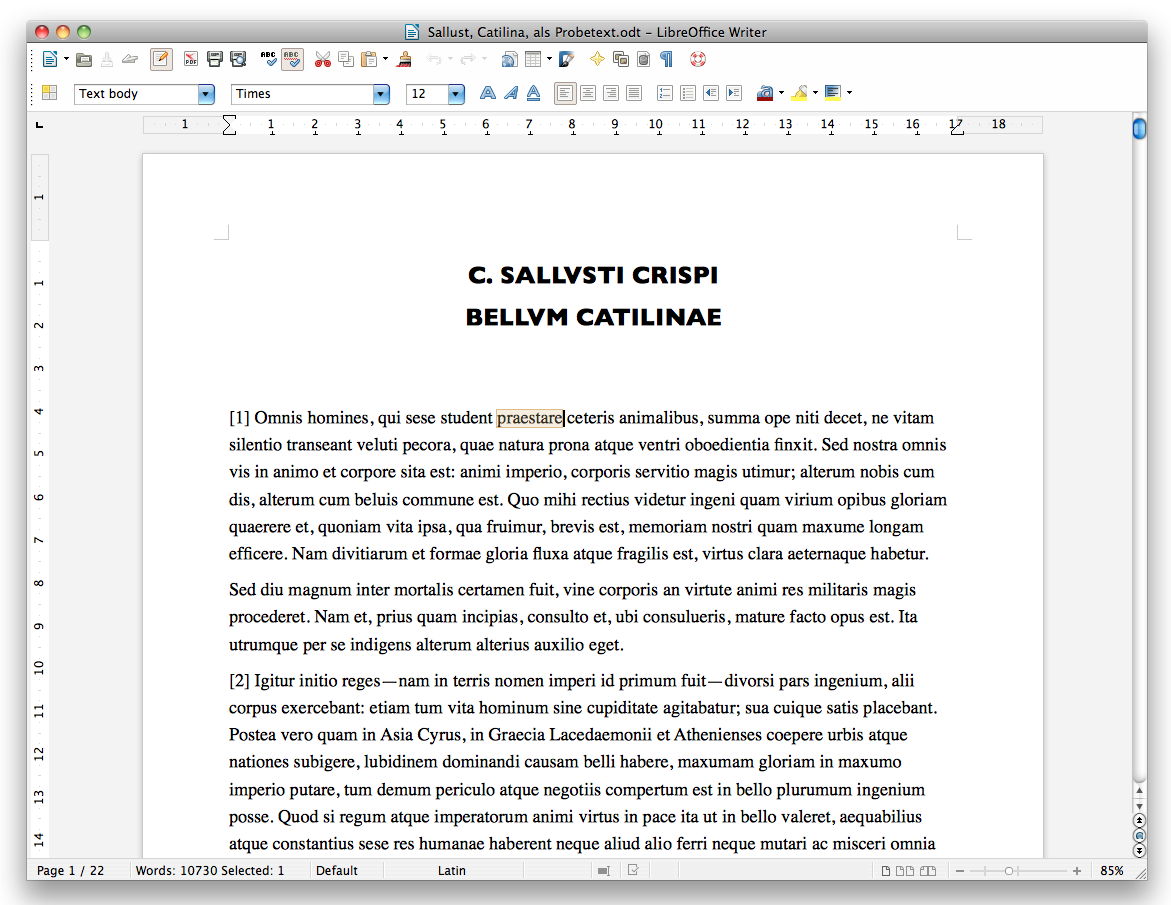Expand the paragraph style dropdown arrow
The width and height of the screenshot is (1171, 905).
click(x=206, y=94)
